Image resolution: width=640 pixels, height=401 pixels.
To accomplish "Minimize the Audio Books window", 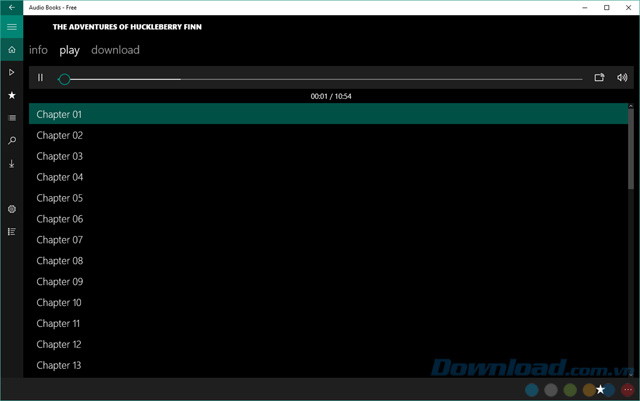I will [x=584, y=7].
